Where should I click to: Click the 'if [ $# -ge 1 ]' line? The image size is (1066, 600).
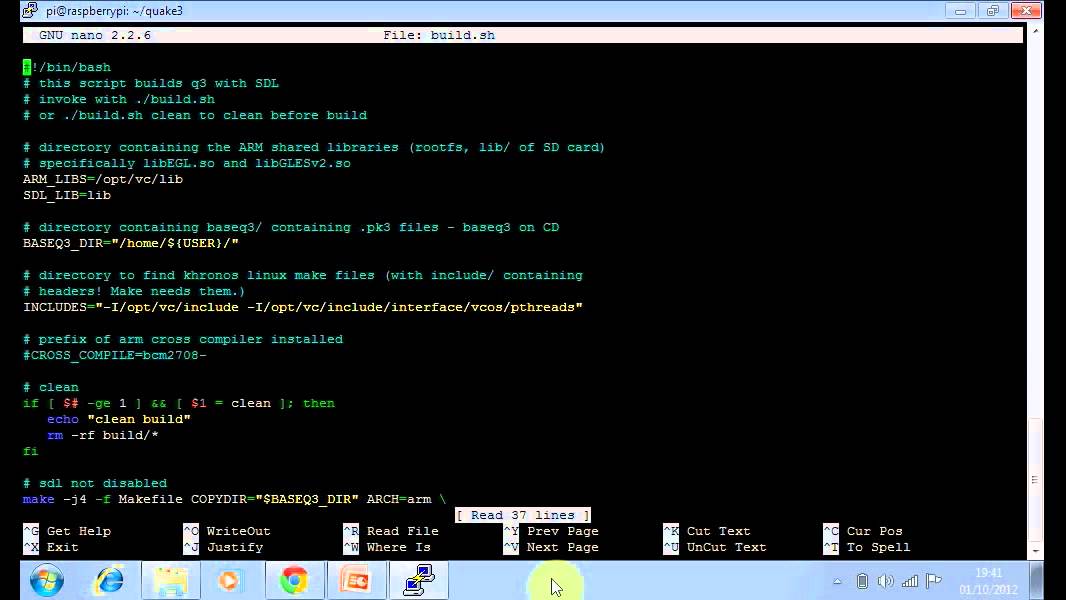(x=179, y=404)
